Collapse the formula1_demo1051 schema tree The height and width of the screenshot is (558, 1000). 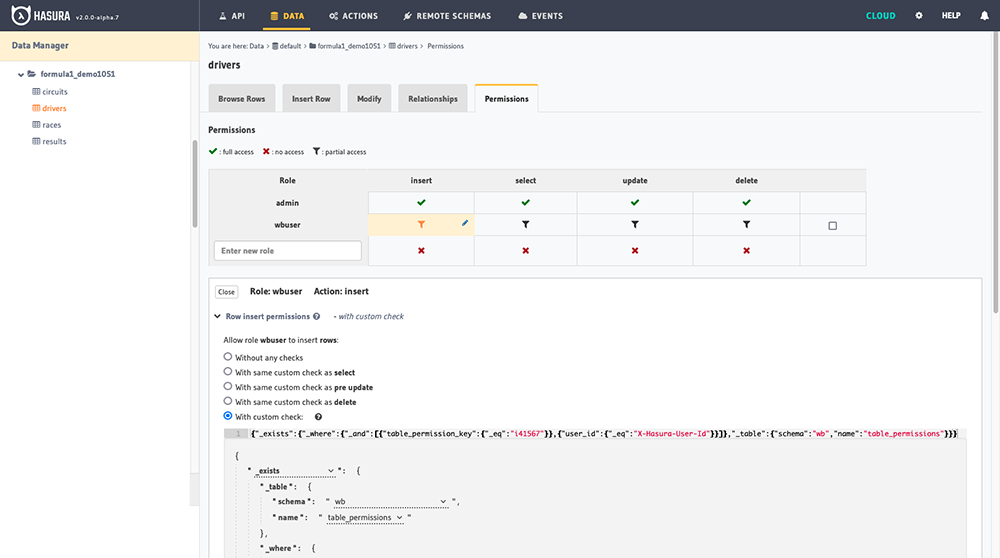coord(20,75)
